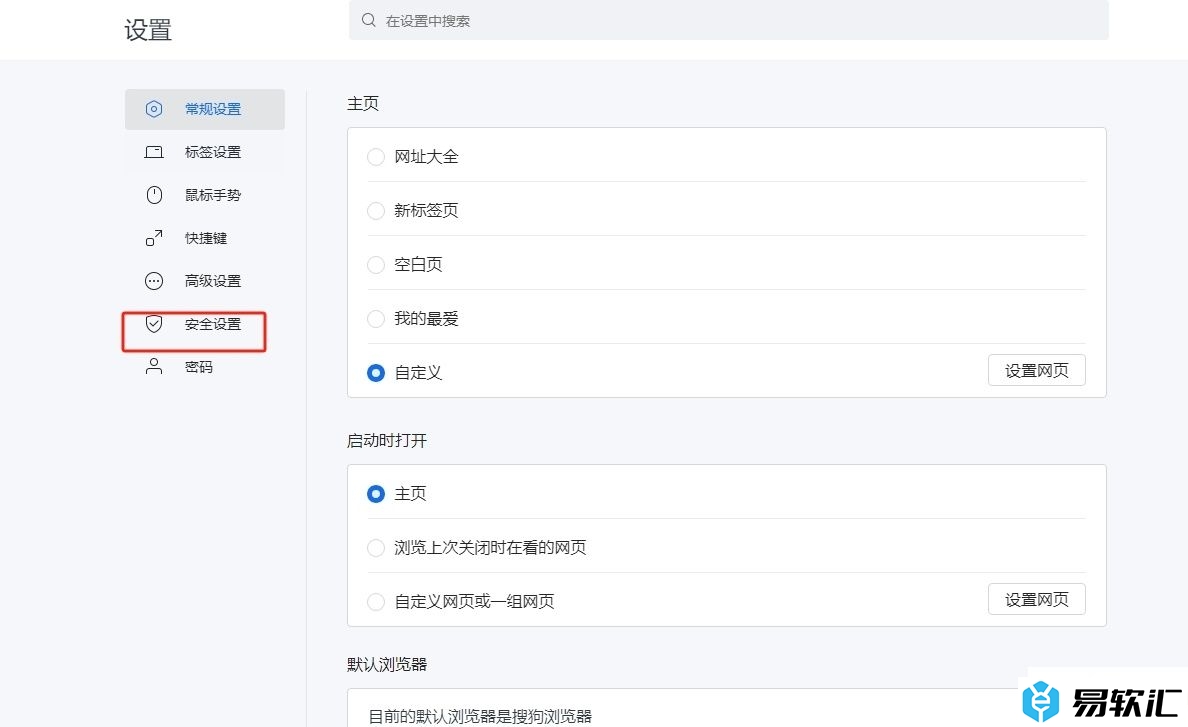Click the tab icon beside 标签设置
The height and width of the screenshot is (727, 1188).
coord(154,152)
